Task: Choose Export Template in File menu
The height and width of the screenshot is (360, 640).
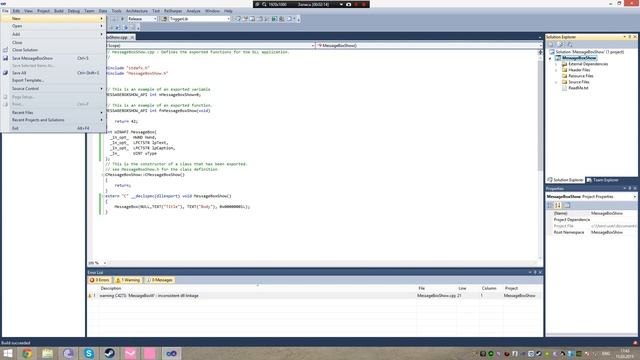Action: click(x=54, y=80)
